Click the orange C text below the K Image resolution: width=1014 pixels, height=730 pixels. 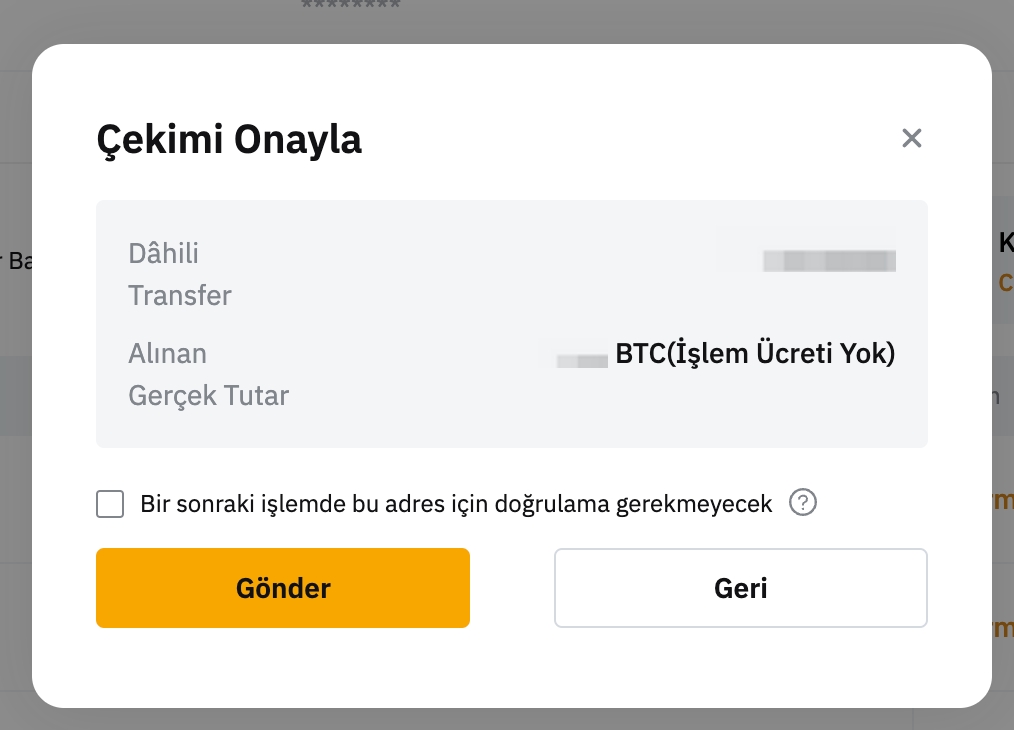click(1006, 283)
